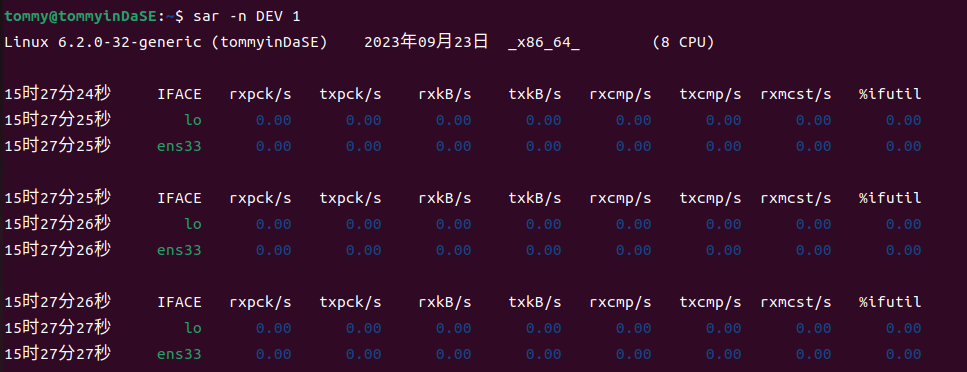This screenshot has height=372, width=967.
Task: Click txkB/s value for ens33 at 15时27分26秒
Action: point(544,250)
